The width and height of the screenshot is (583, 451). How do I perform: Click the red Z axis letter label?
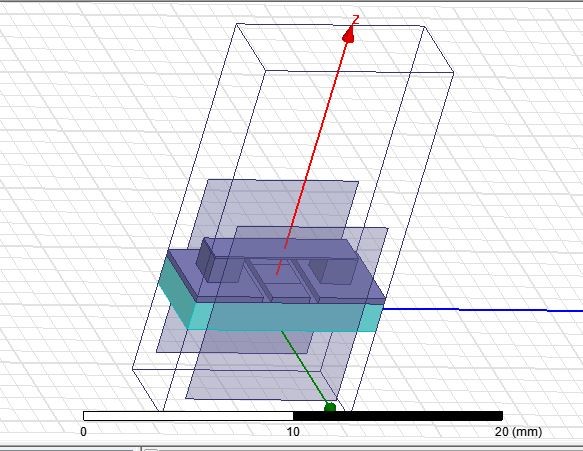[x=356, y=19]
